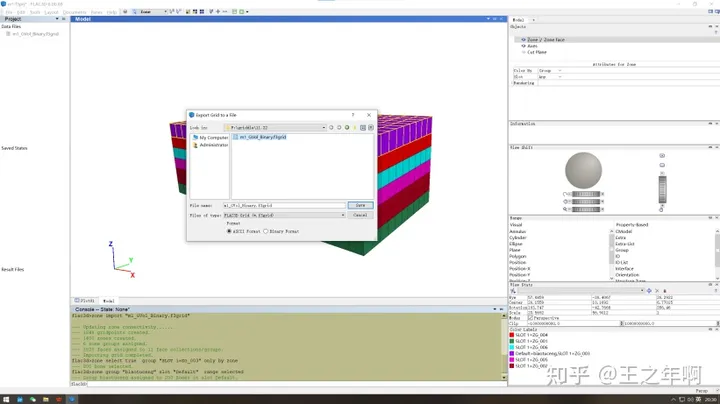
Task: Switch file dialog to detail view
Action: click(371, 128)
